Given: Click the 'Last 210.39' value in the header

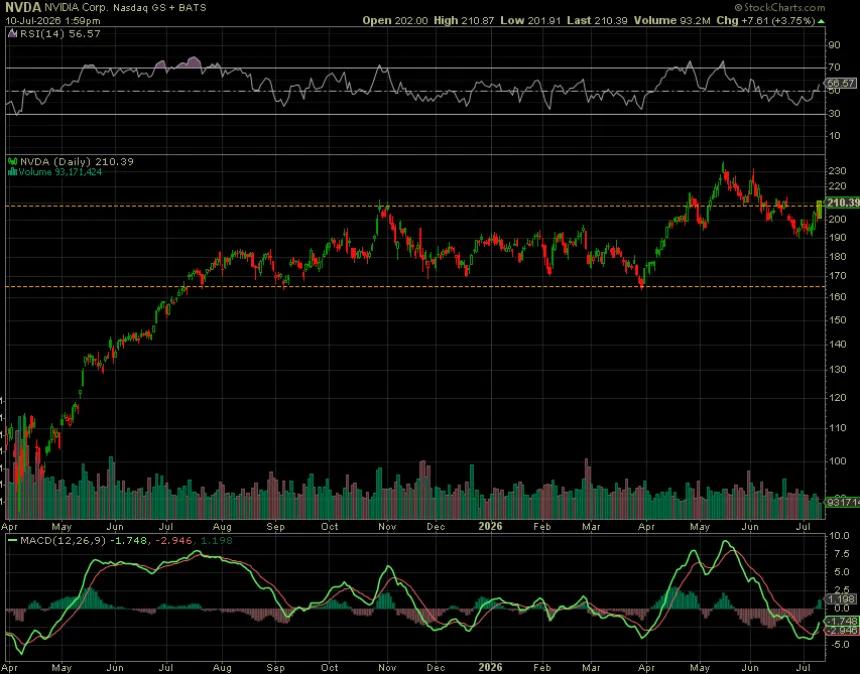Looking at the screenshot, I should (x=597, y=20).
